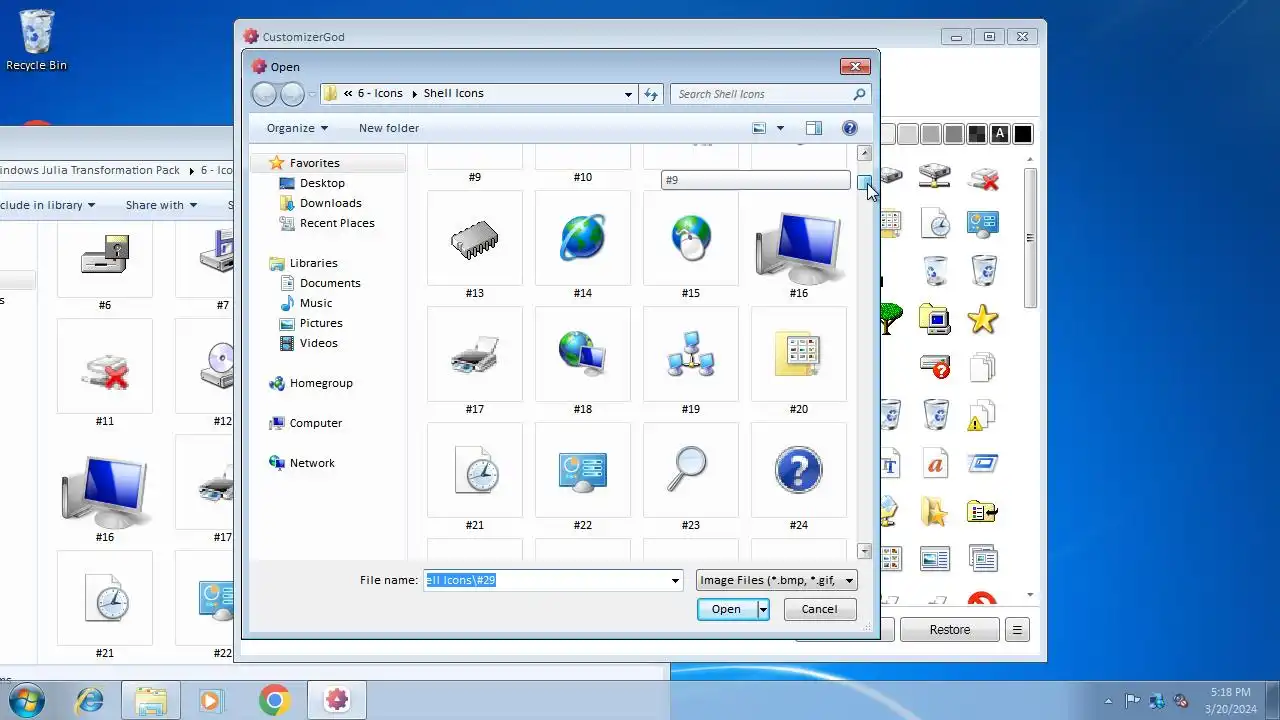Select the documents with warning triangle icon
The width and height of the screenshot is (1280, 720).
(983, 415)
